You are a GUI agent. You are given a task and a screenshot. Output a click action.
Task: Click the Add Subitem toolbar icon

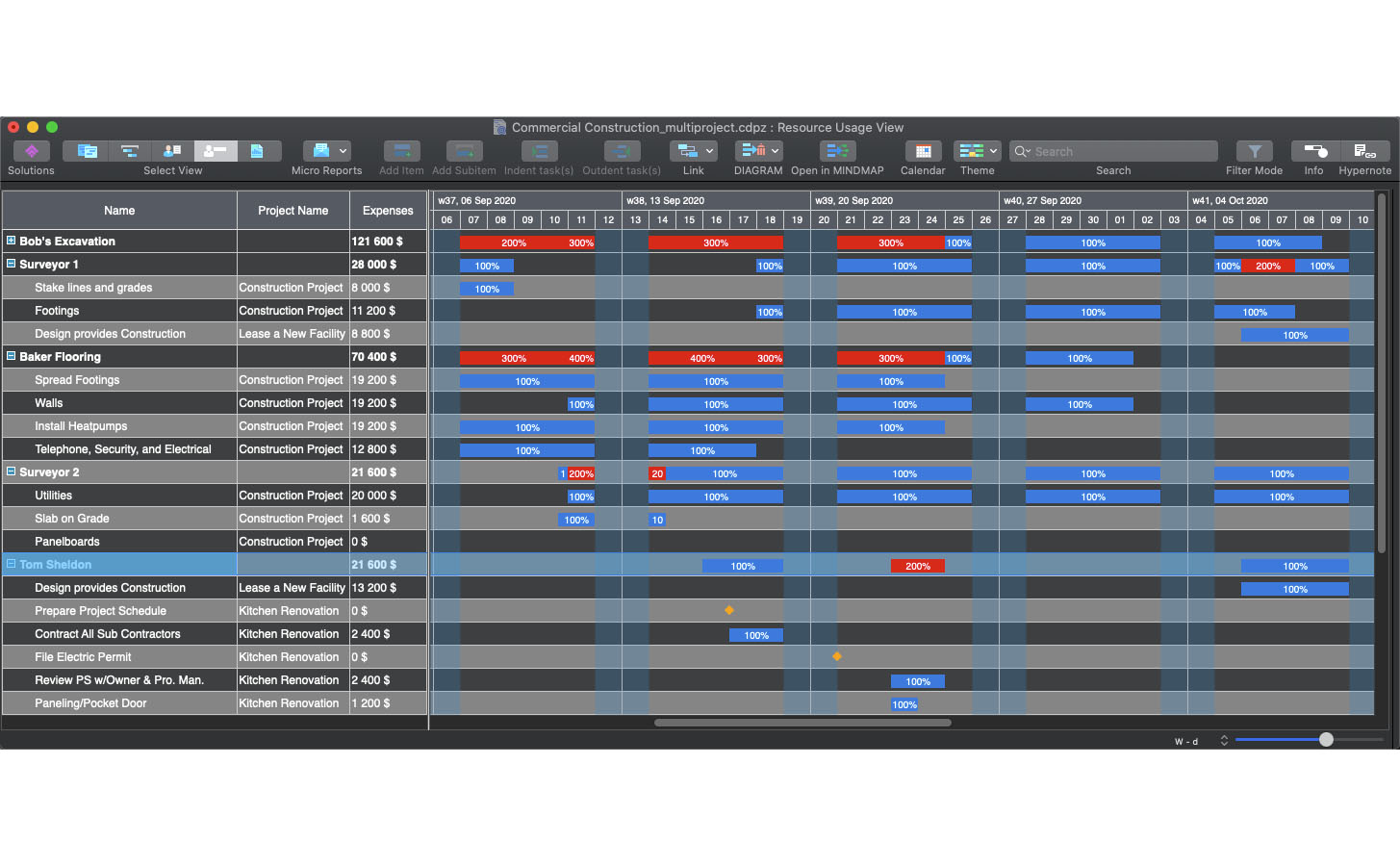(x=464, y=151)
